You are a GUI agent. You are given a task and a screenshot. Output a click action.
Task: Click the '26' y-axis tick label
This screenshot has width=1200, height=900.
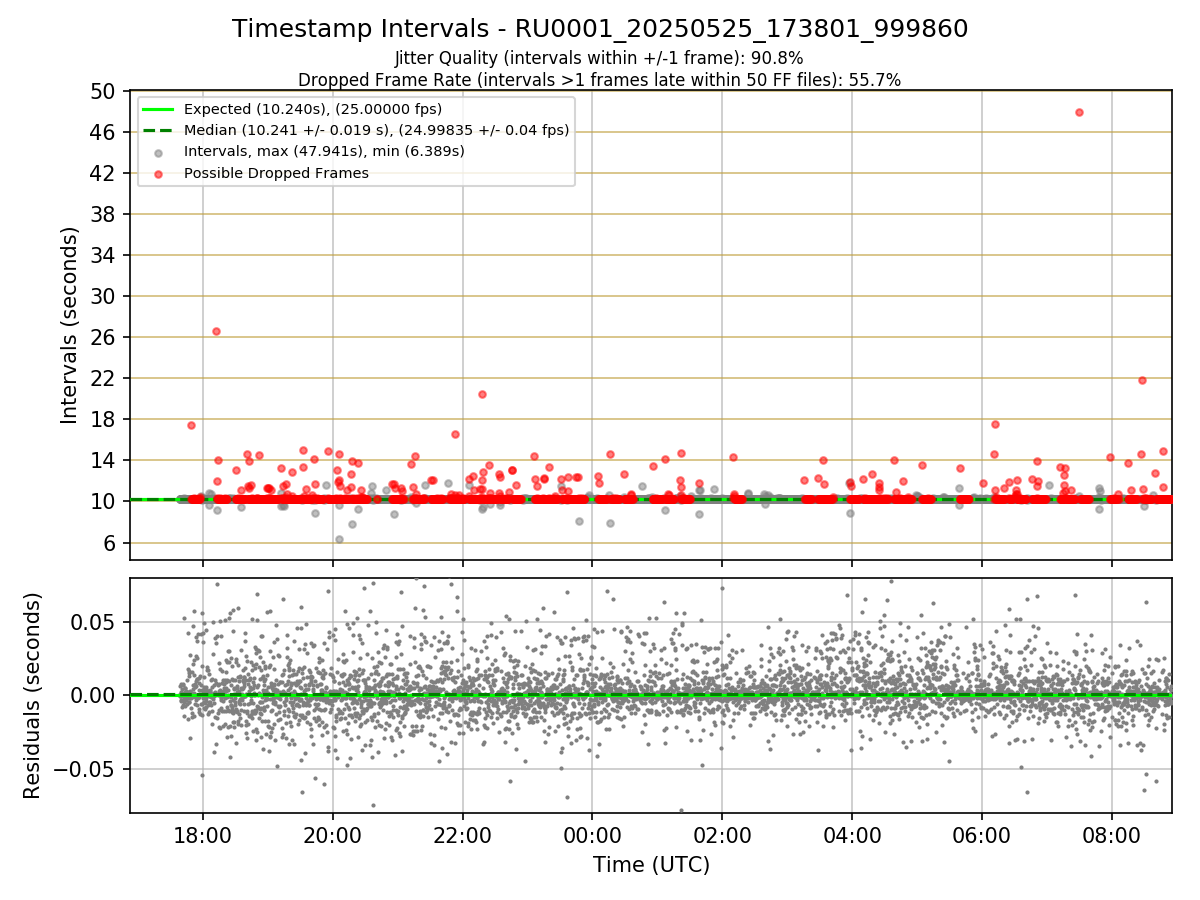[x=103, y=337]
